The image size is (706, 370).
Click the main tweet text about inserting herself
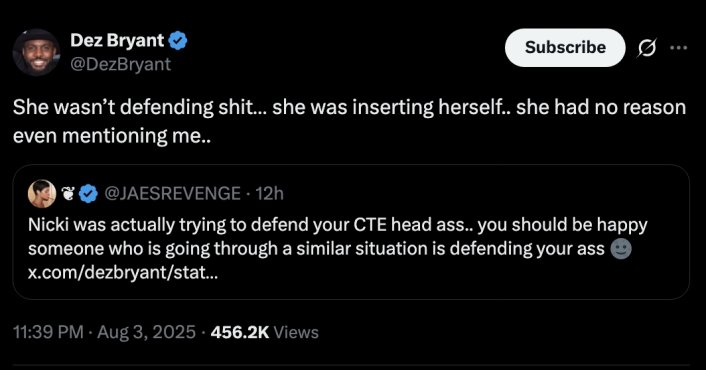(x=349, y=121)
